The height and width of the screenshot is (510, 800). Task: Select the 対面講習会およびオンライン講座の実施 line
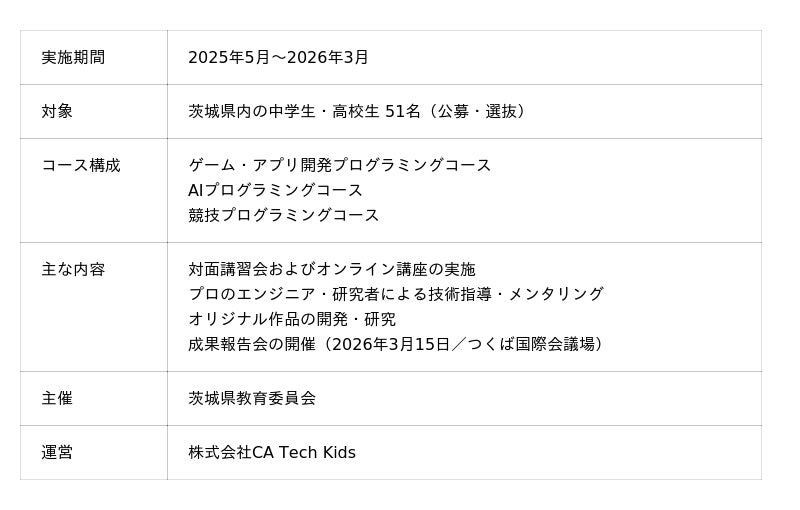pos(332,270)
